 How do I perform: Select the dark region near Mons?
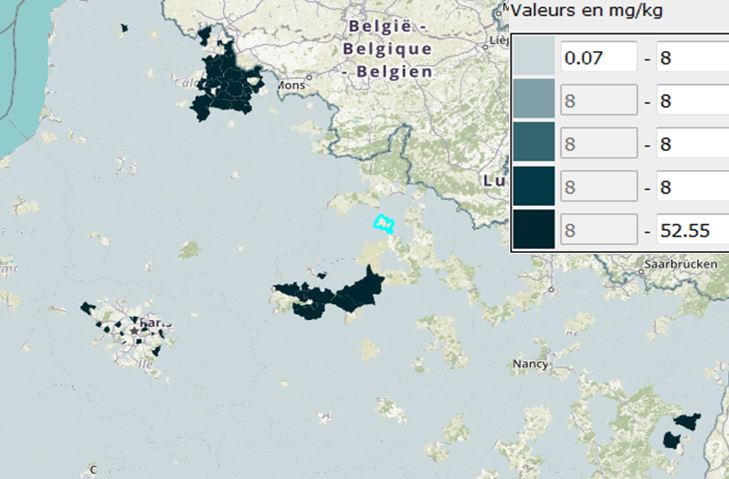[x=227, y=82]
